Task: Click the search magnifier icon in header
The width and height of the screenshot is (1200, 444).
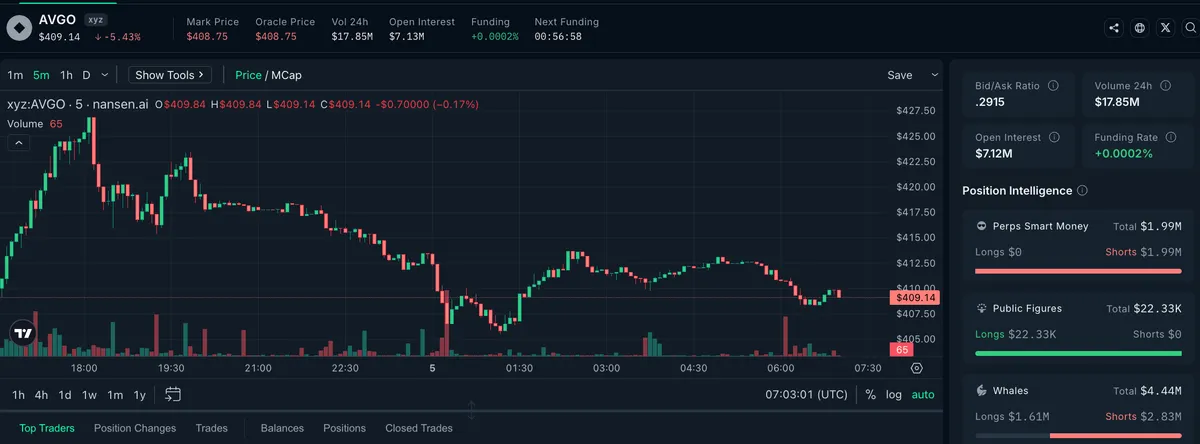Action: pos(1189,29)
